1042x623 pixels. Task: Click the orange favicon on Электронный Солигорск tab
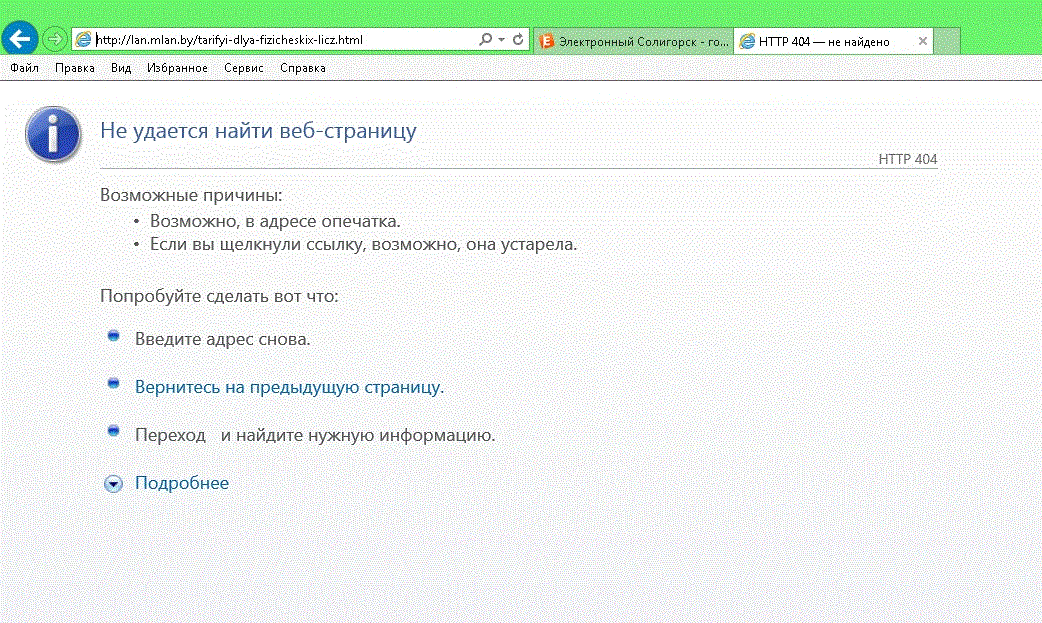pos(547,41)
